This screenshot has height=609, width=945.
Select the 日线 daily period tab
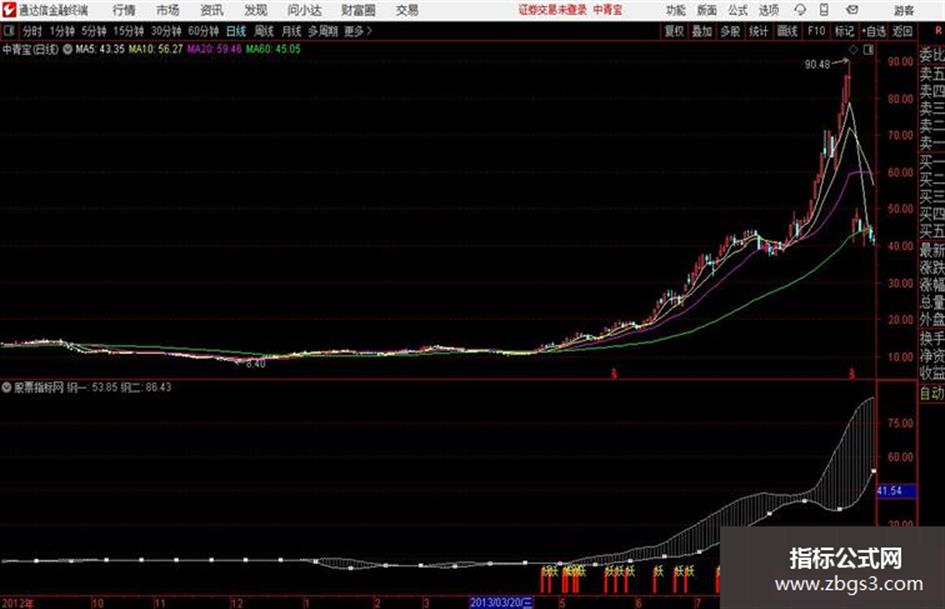coord(236,31)
